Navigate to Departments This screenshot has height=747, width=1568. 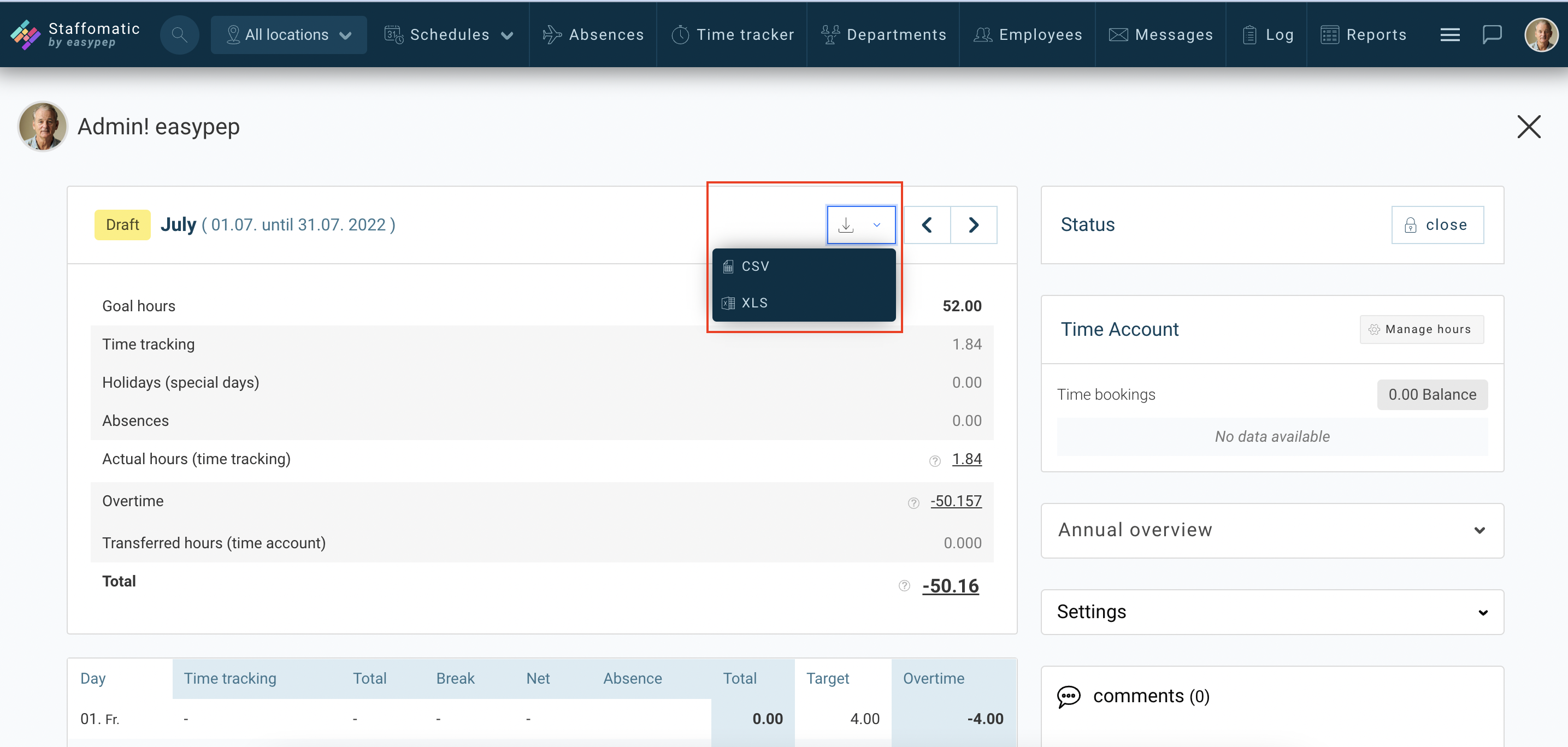(x=883, y=34)
